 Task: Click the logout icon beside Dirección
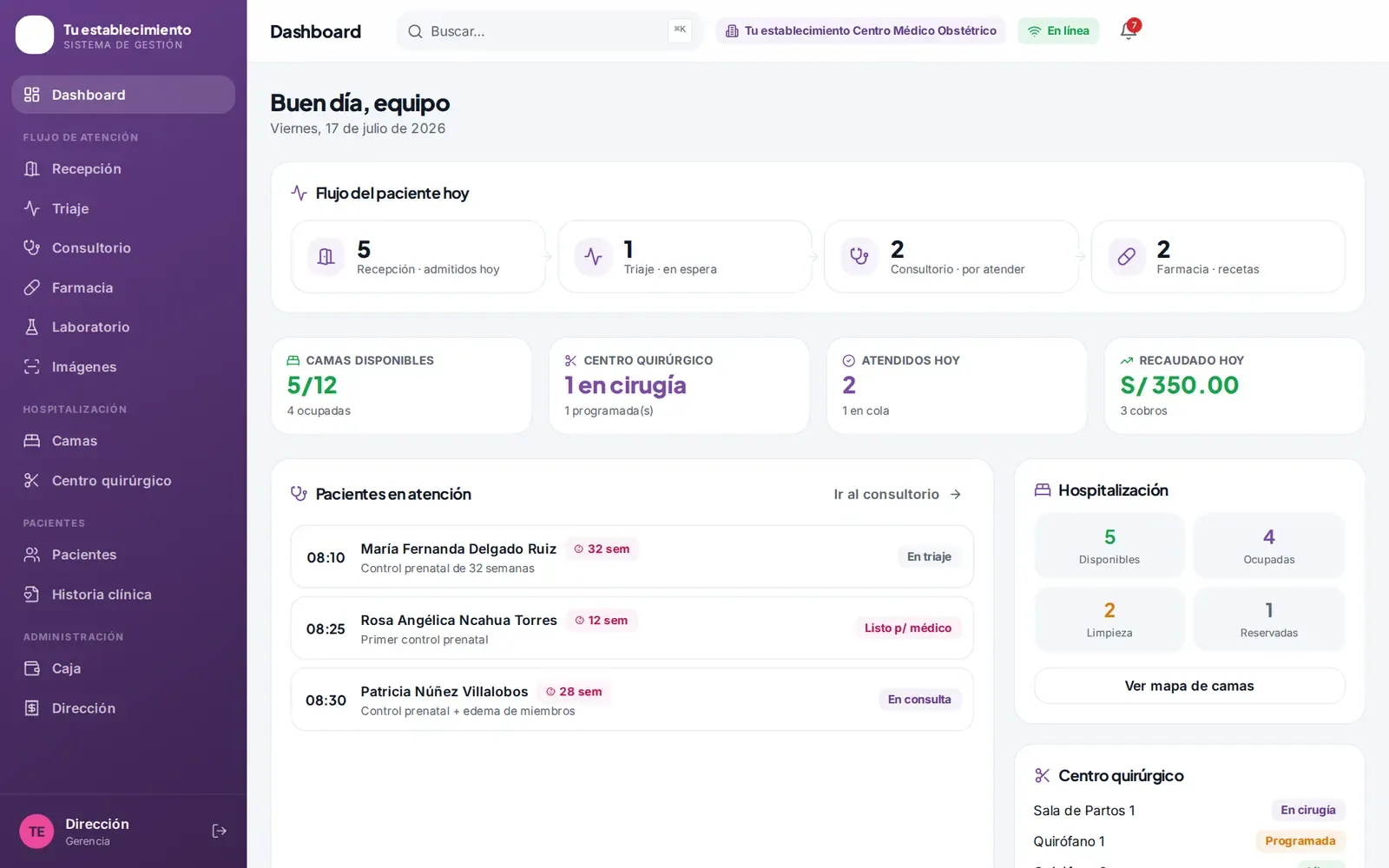click(220, 831)
